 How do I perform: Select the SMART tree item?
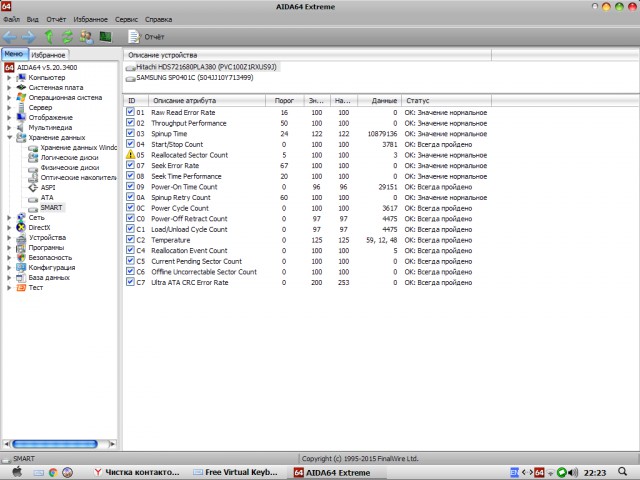coord(51,207)
